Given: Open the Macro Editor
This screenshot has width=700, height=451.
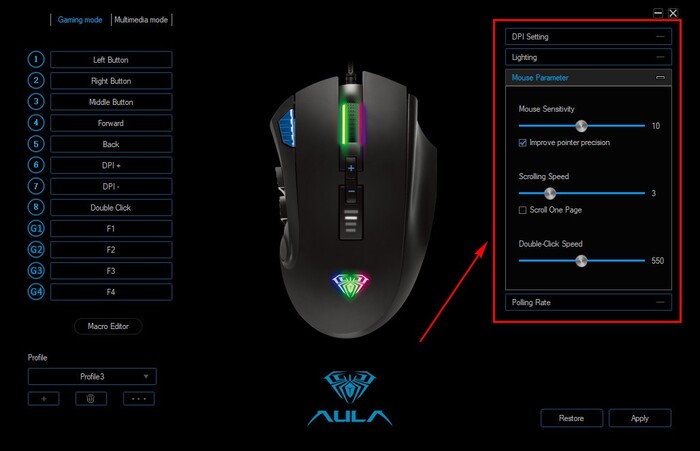Looking at the screenshot, I should [108, 326].
